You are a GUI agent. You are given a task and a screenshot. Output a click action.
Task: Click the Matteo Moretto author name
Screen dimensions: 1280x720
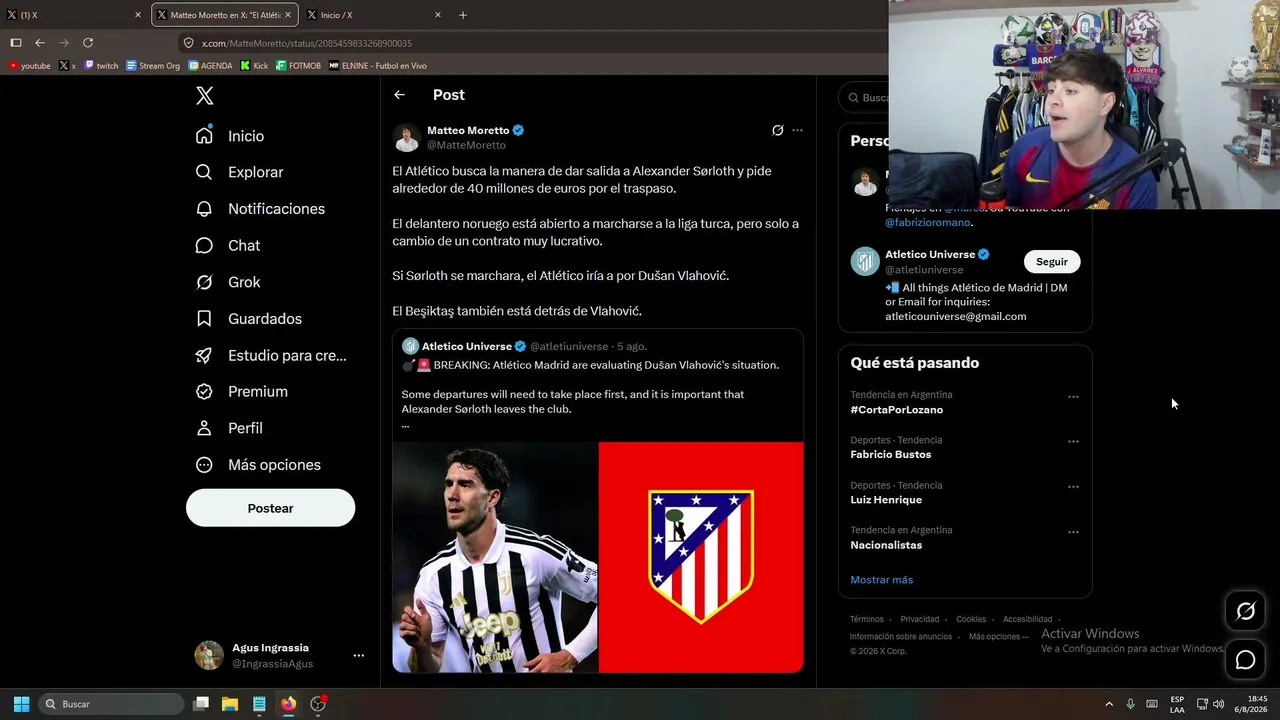468,130
